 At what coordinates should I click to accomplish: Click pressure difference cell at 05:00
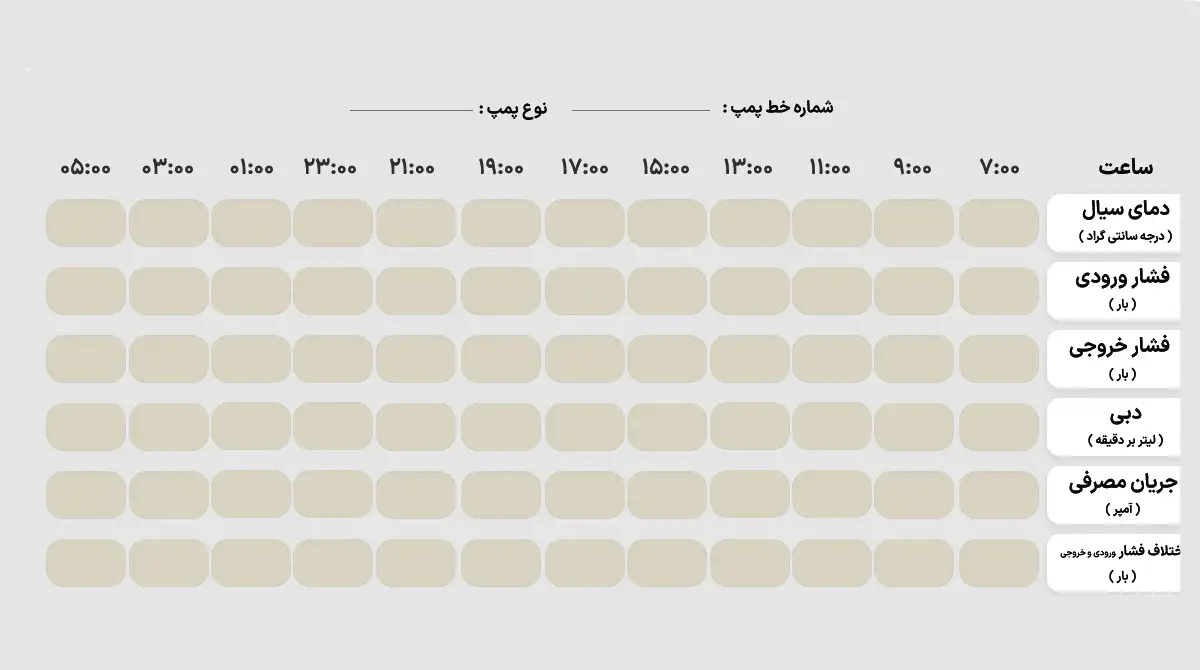coord(86,563)
